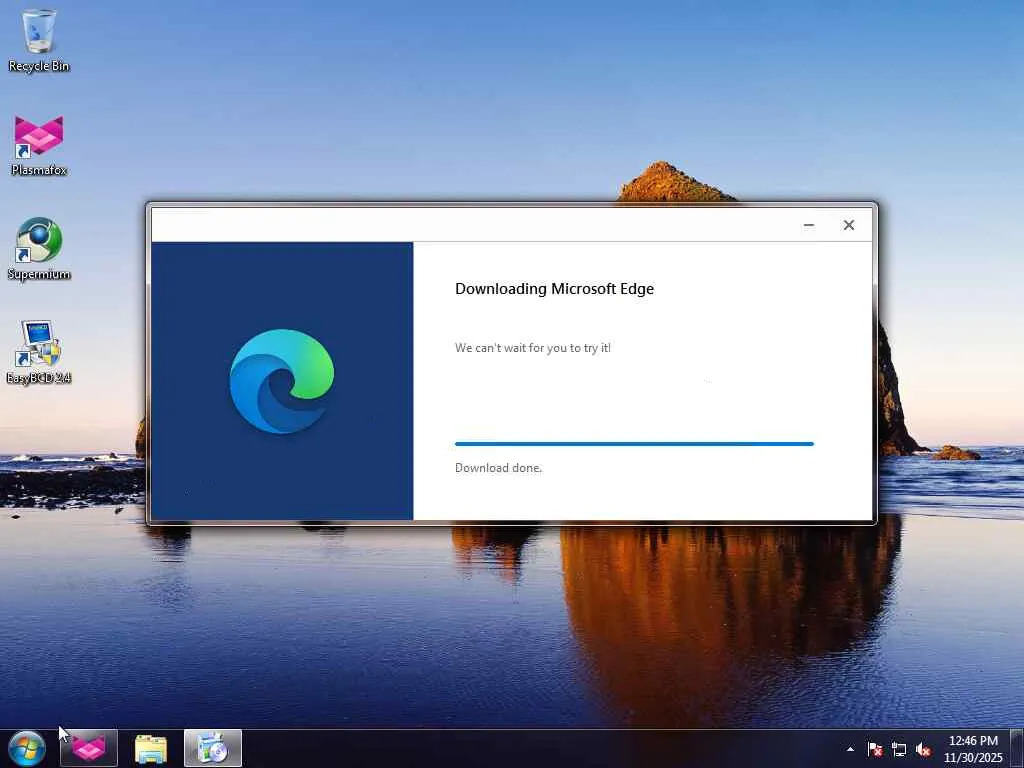Click the Recycle Bin label text
1024x768 pixels.
(x=39, y=66)
